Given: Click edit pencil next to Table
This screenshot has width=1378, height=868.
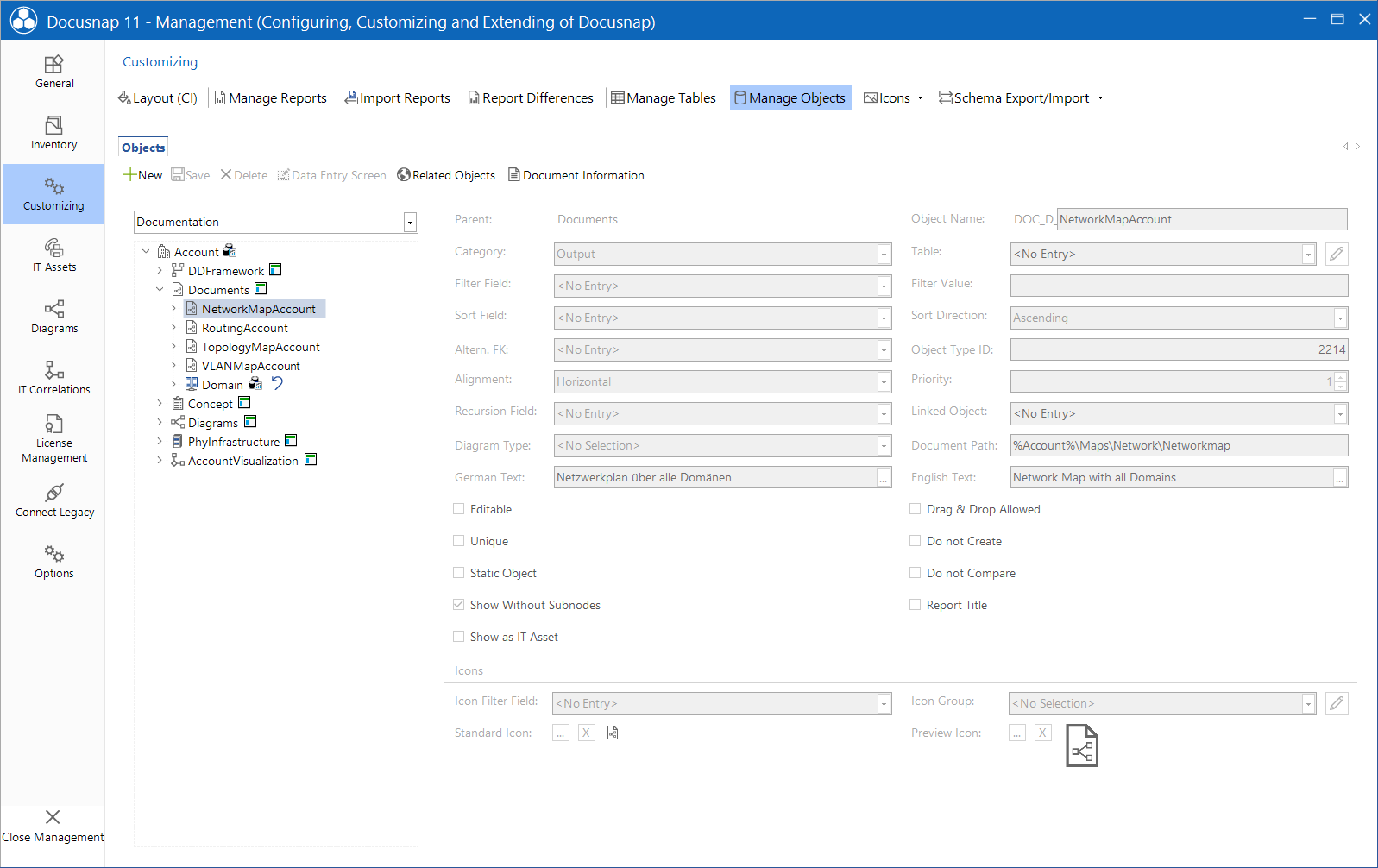Looking at the screenshot, I should (x=1337, y=254).
